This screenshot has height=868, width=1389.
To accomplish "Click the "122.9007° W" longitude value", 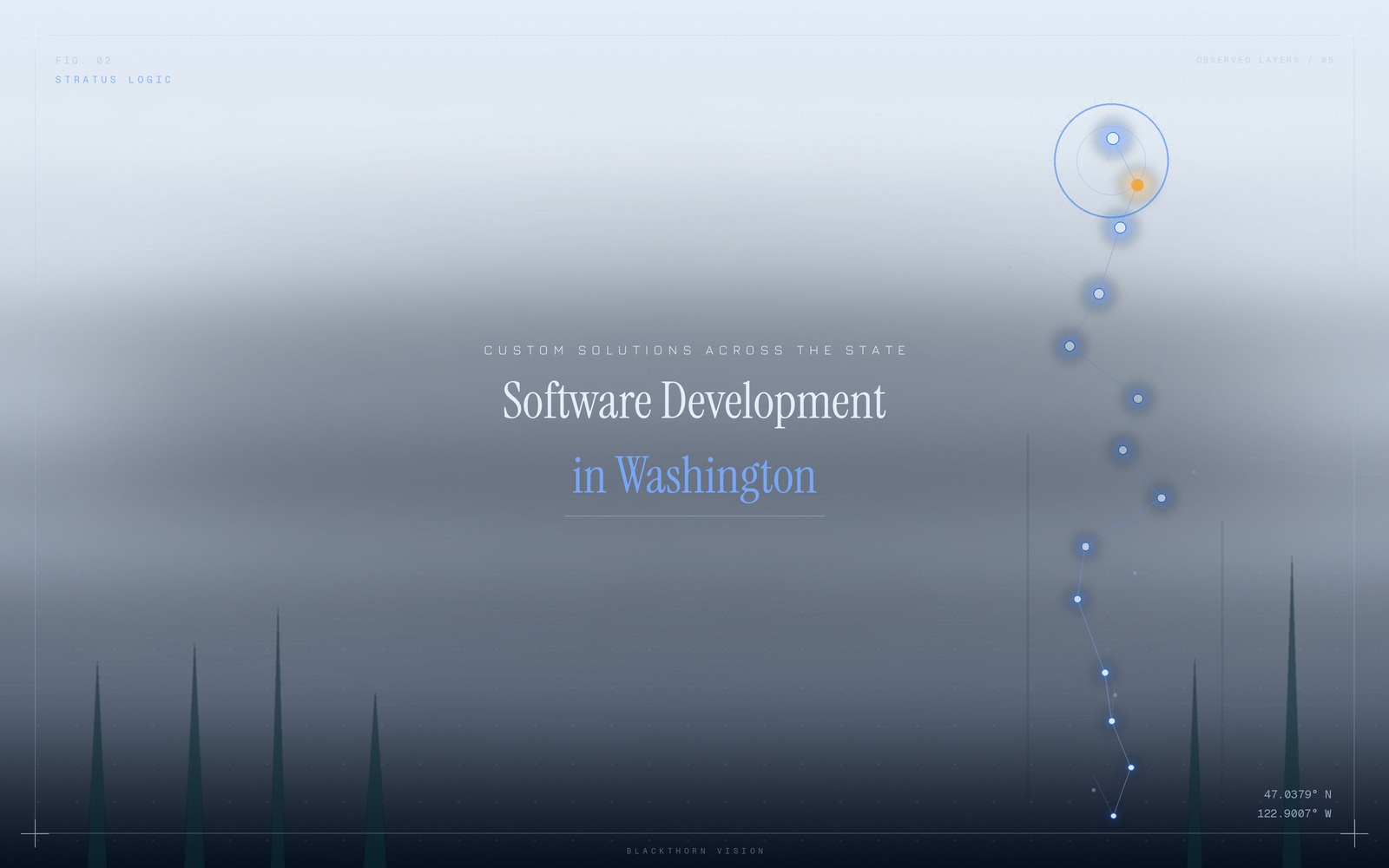I will 1294,813.
